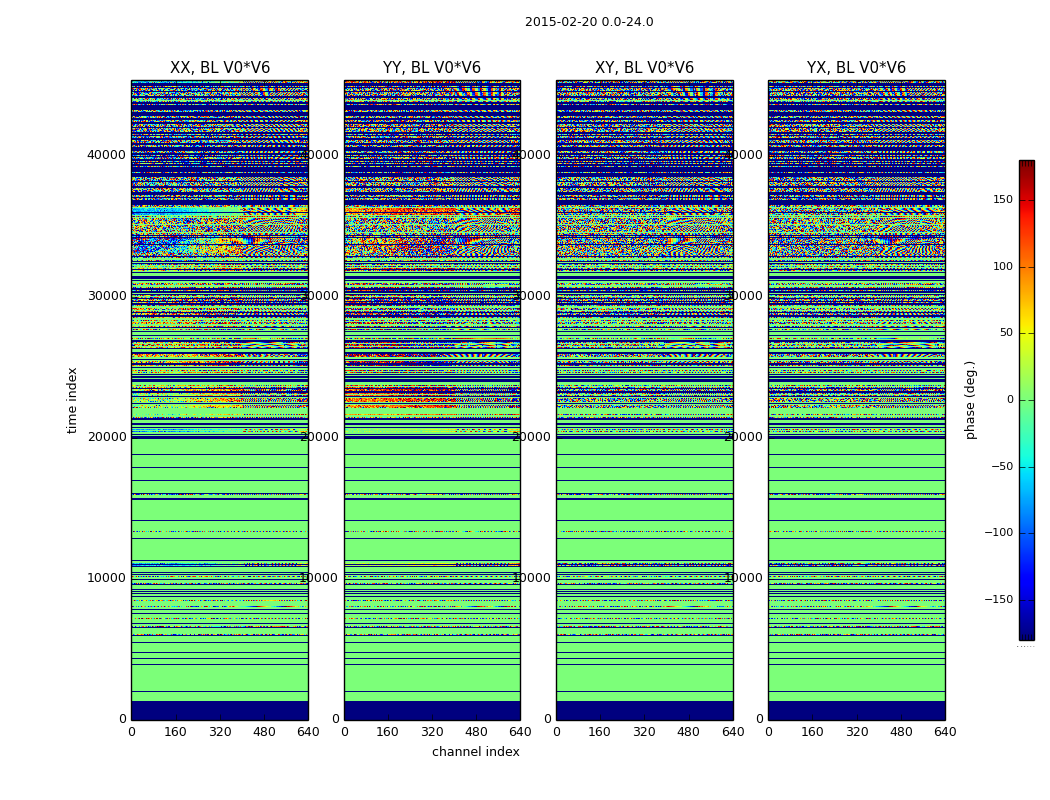Click the dark blue bottom band in XX panel
The width and height of the screenshot is (1050, 800).
pos(220,710)
